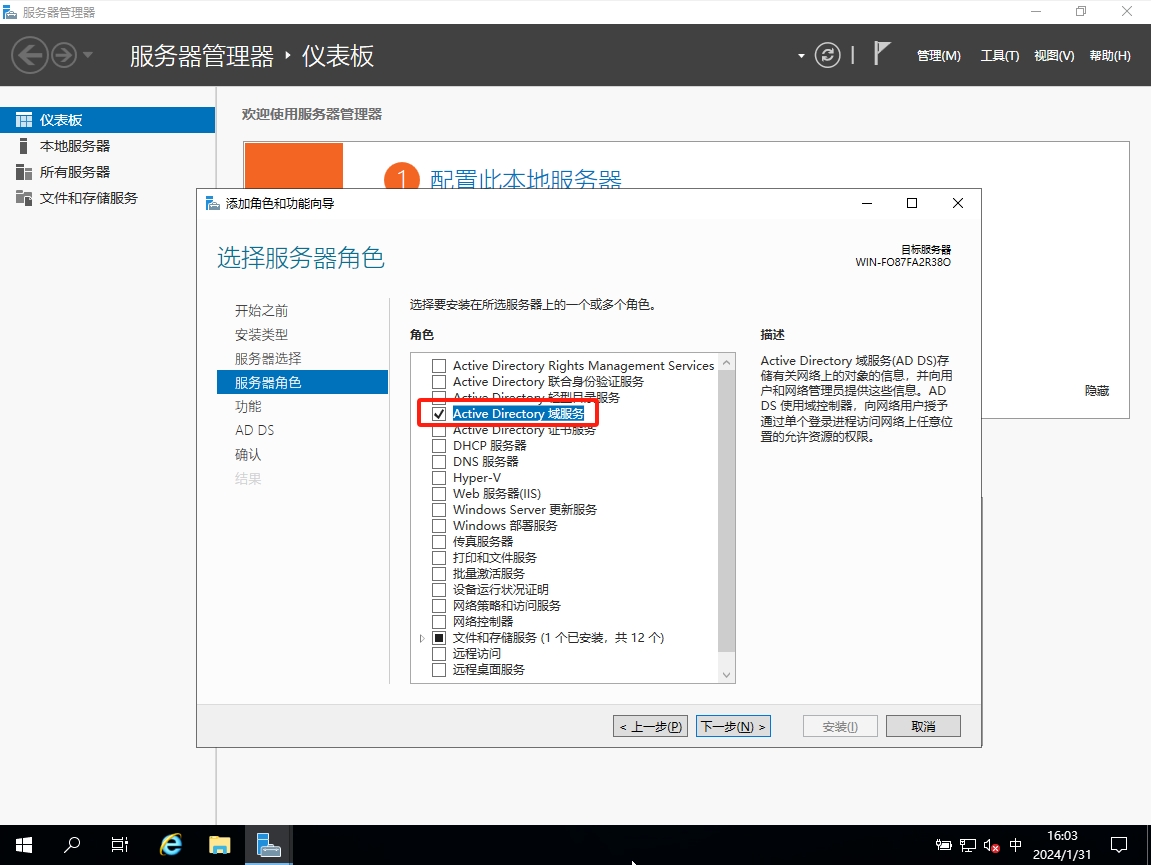
Task: Click the 下一步(N) button
Action: pos(733,727)
